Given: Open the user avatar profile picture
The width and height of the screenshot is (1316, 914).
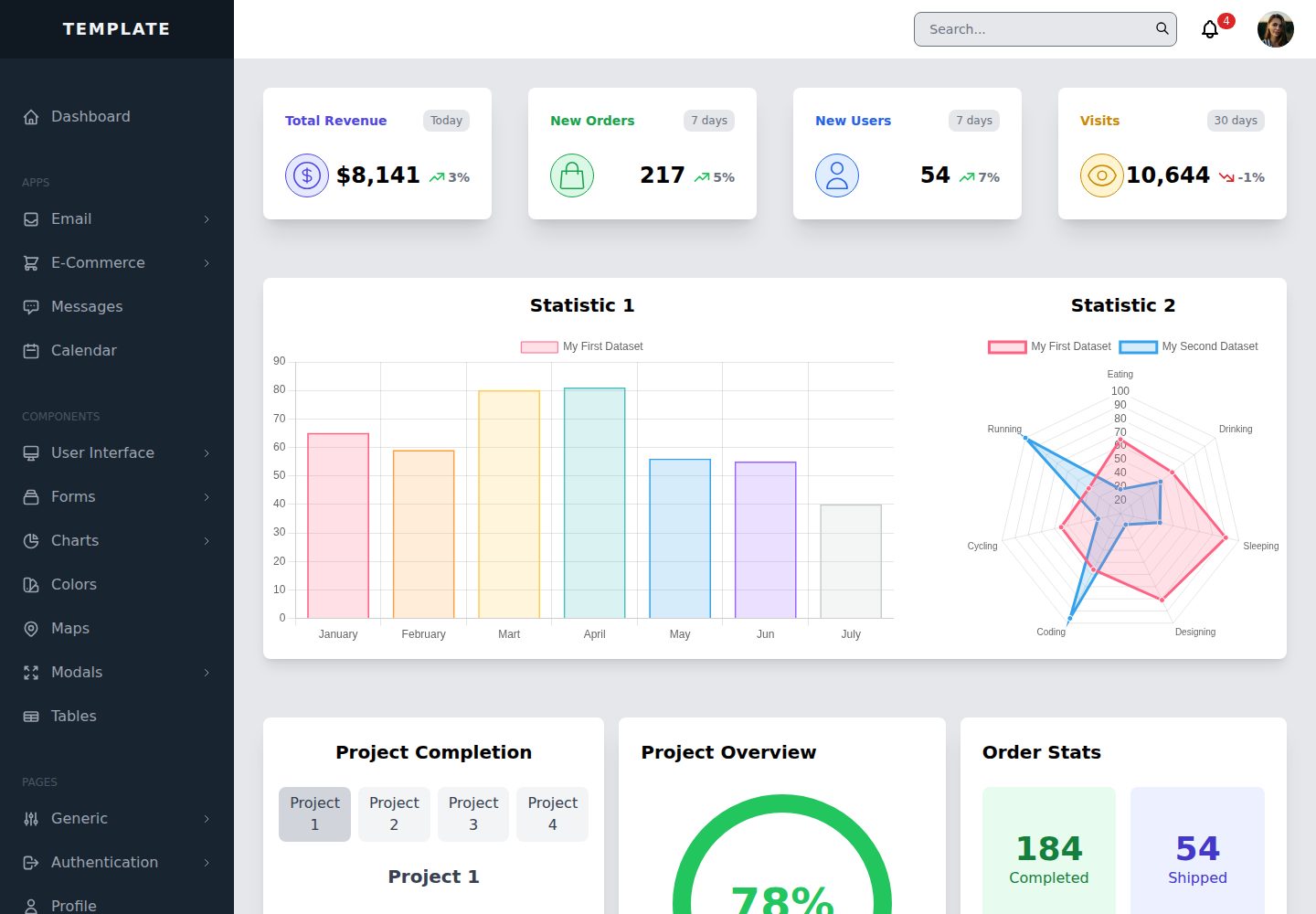Looking at the screenshot, I should pos(1276,29).
